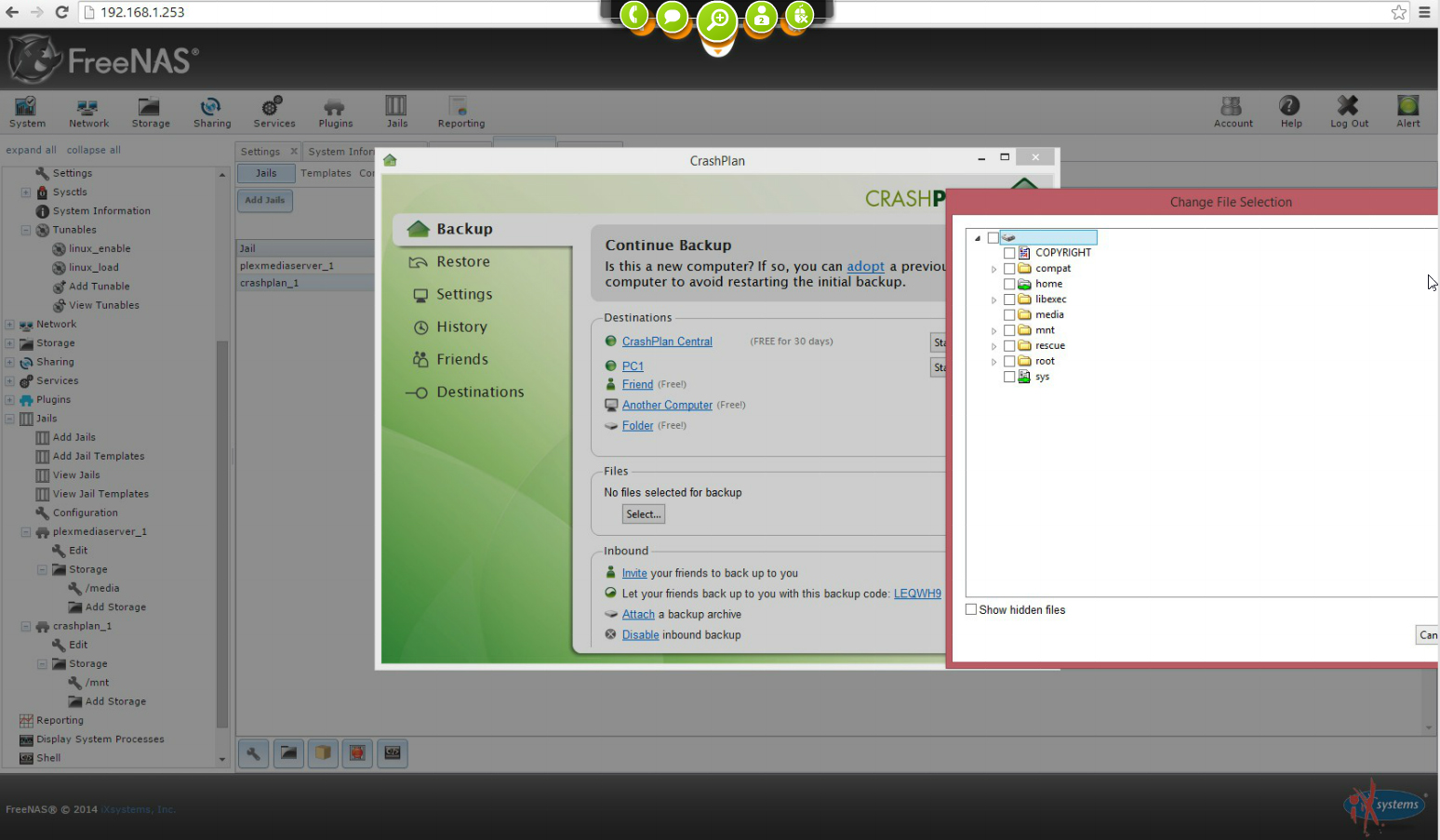Screen dimensions: 1440x840
Task: Click the phone overlay icon
Action: (x=635, y=16)
